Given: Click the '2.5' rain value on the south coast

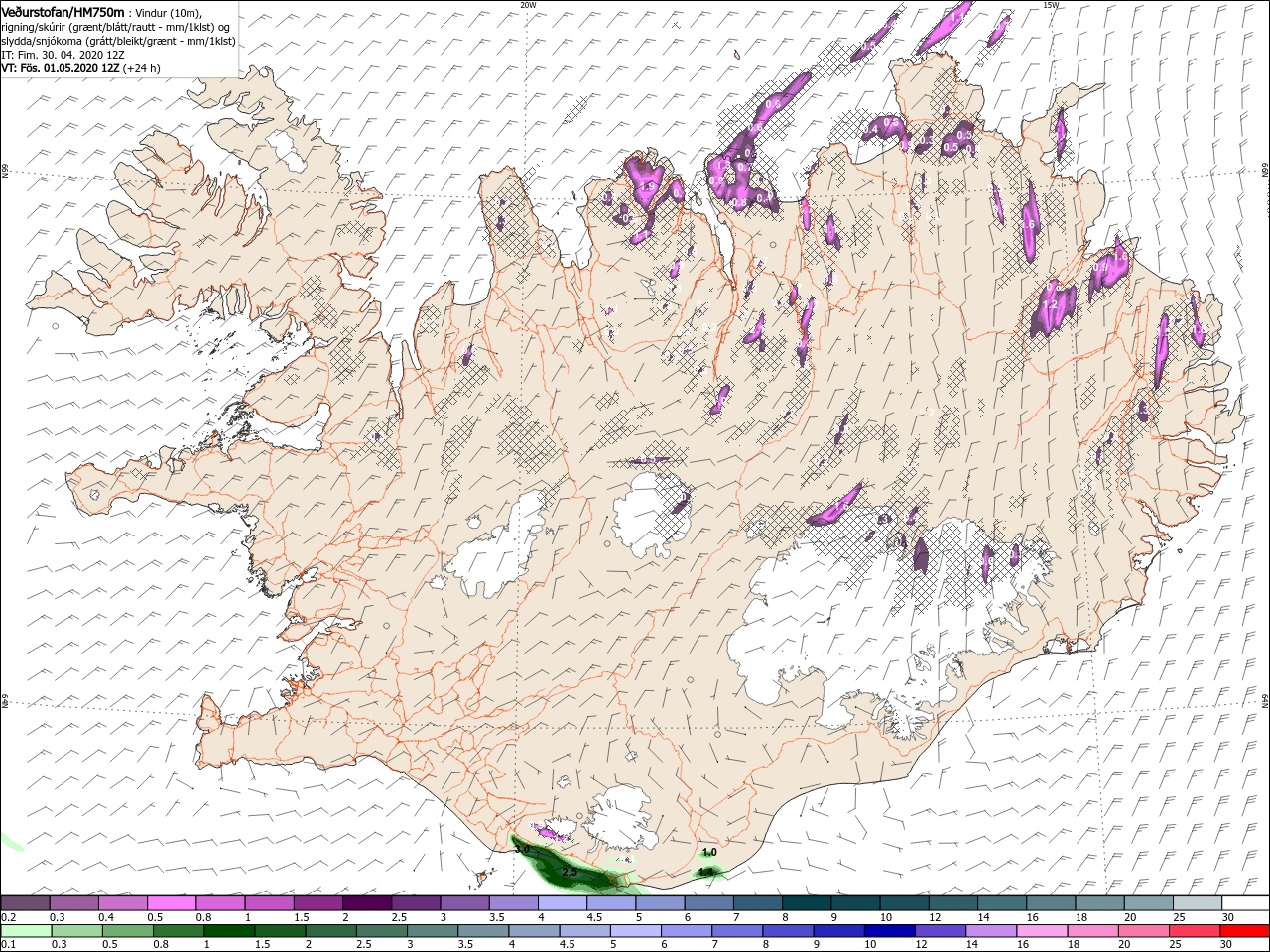Looking at the screenshot, I should 570,872.
